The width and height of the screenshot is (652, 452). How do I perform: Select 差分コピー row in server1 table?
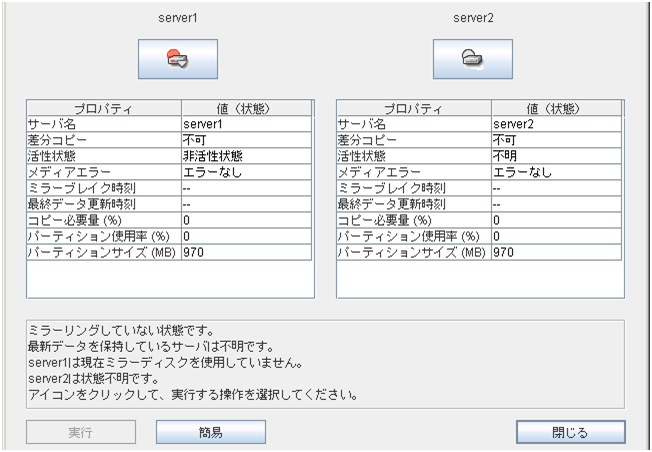(103, 140)
